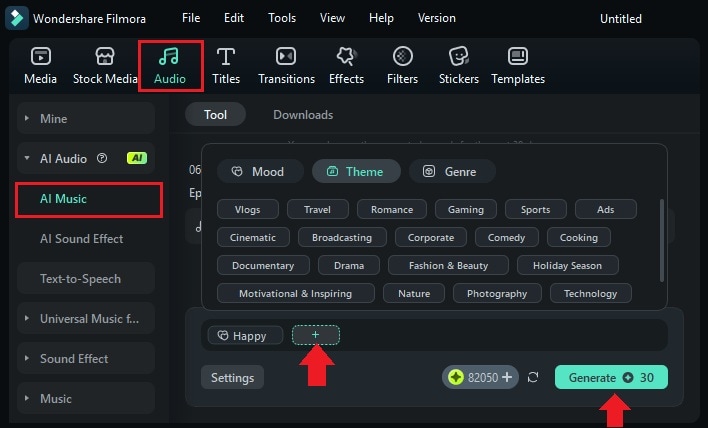Switch to the Tool tab
The height and width of the screenshot is (428, 708).
coord(215,115)
